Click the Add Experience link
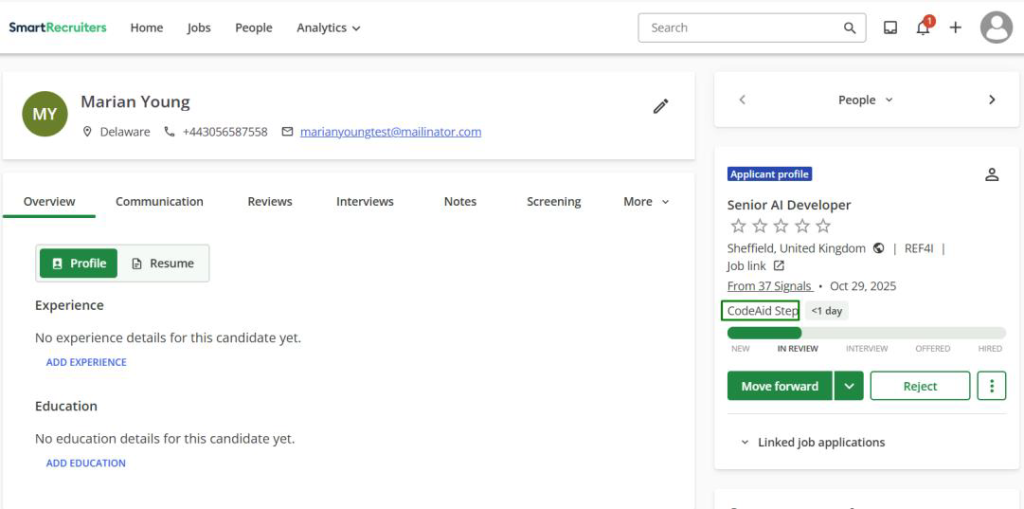 [x=86, y=362]
